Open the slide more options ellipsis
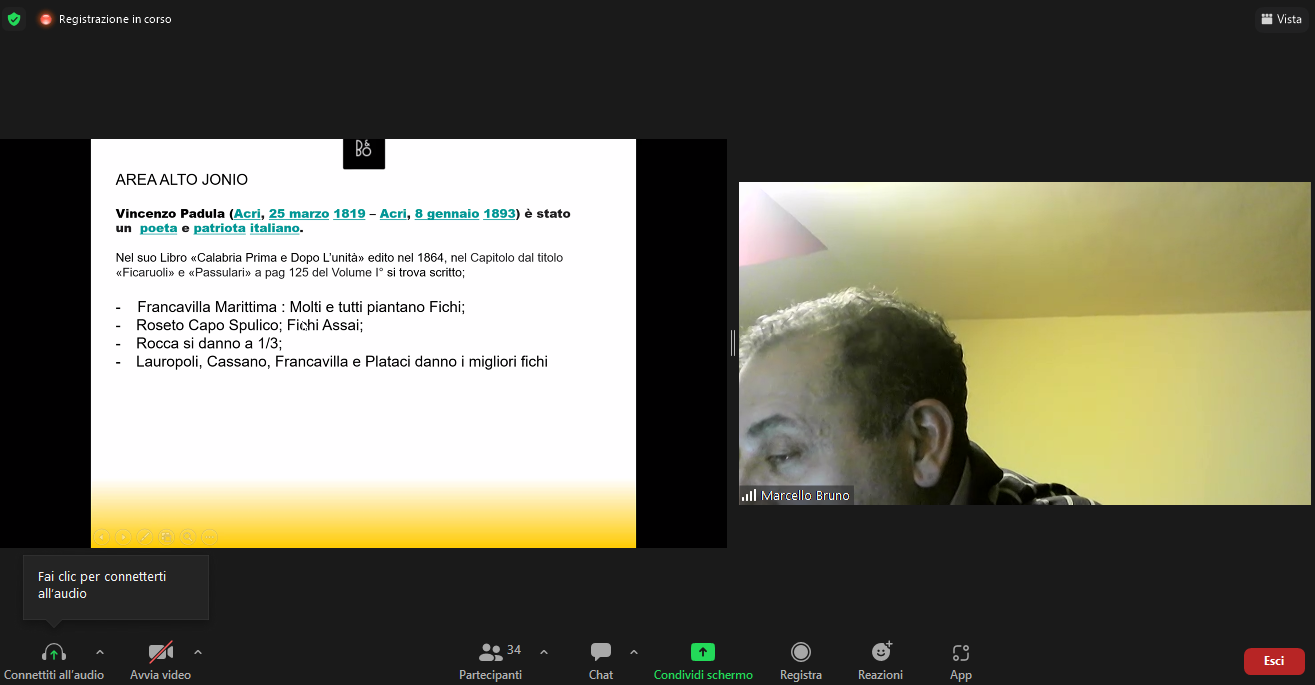This screenshot has width=1315, height=685. coord(210,537)
